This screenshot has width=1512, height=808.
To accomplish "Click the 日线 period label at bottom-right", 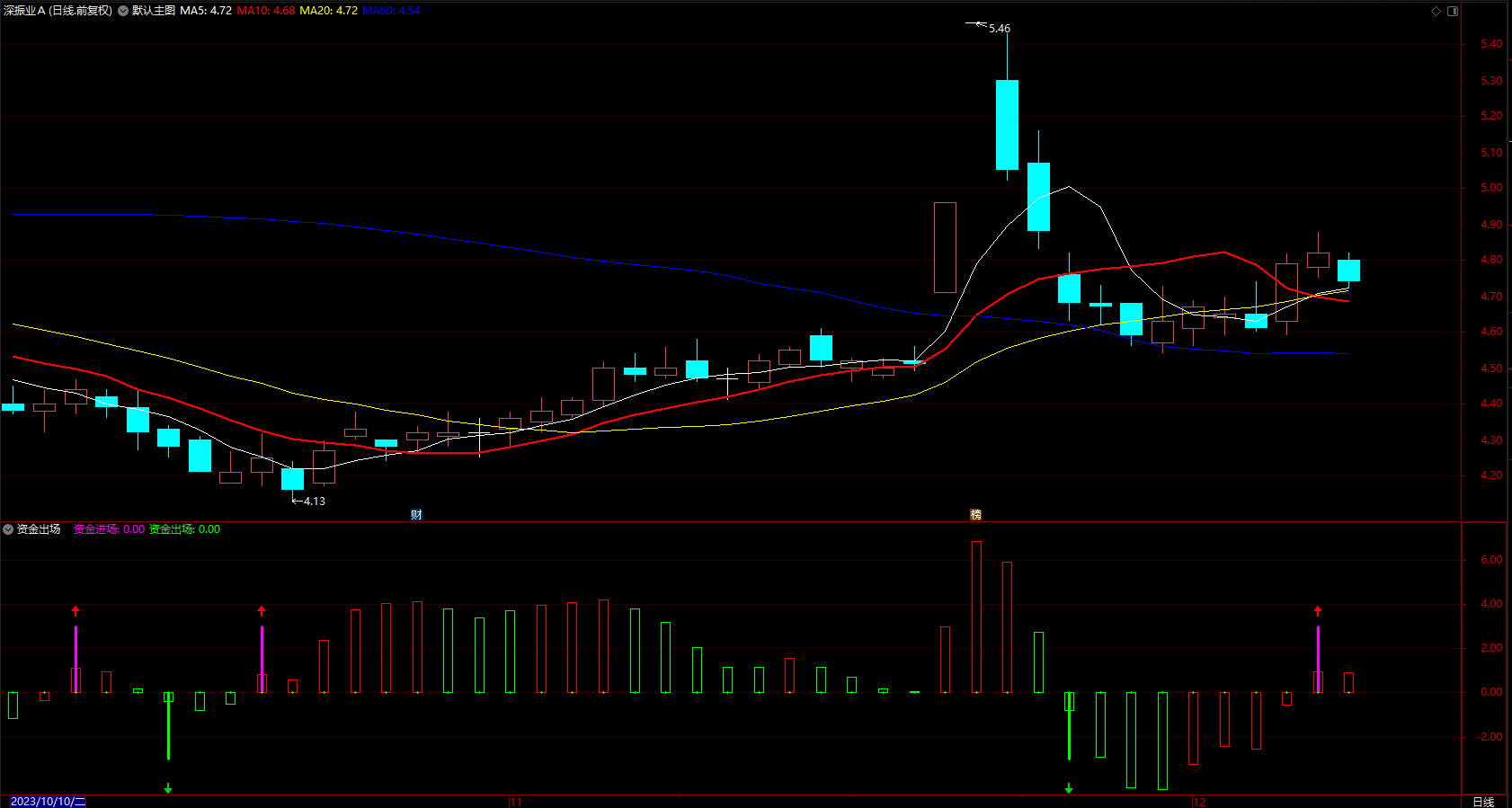I will 1483,802.
